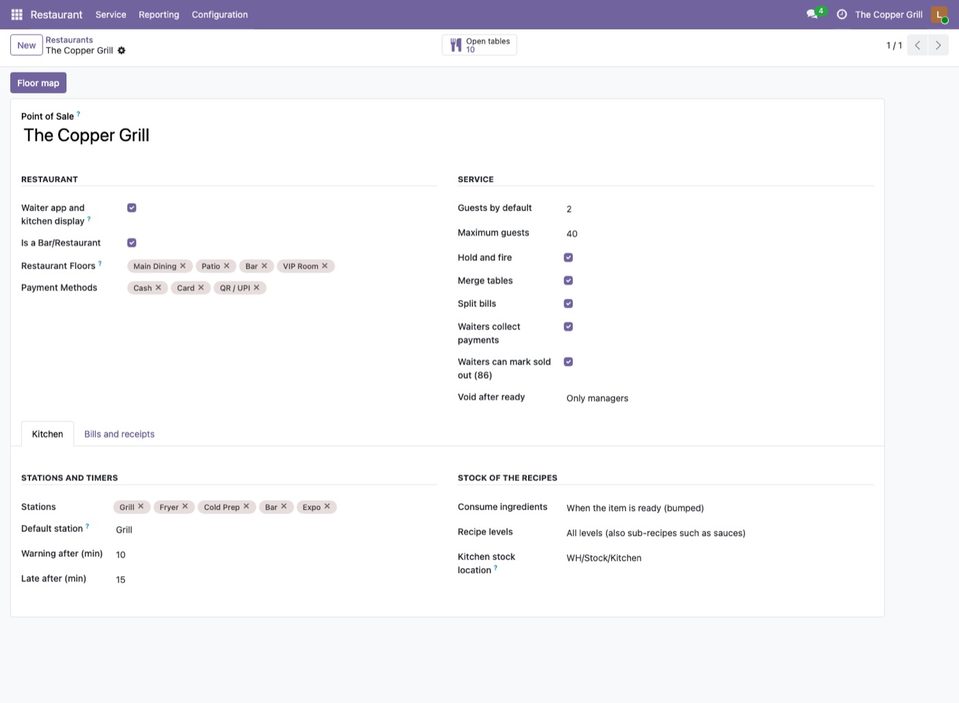Open the apps grid menu icon
The width and height of the screenshot is (959, 703).
pos(17,14)
